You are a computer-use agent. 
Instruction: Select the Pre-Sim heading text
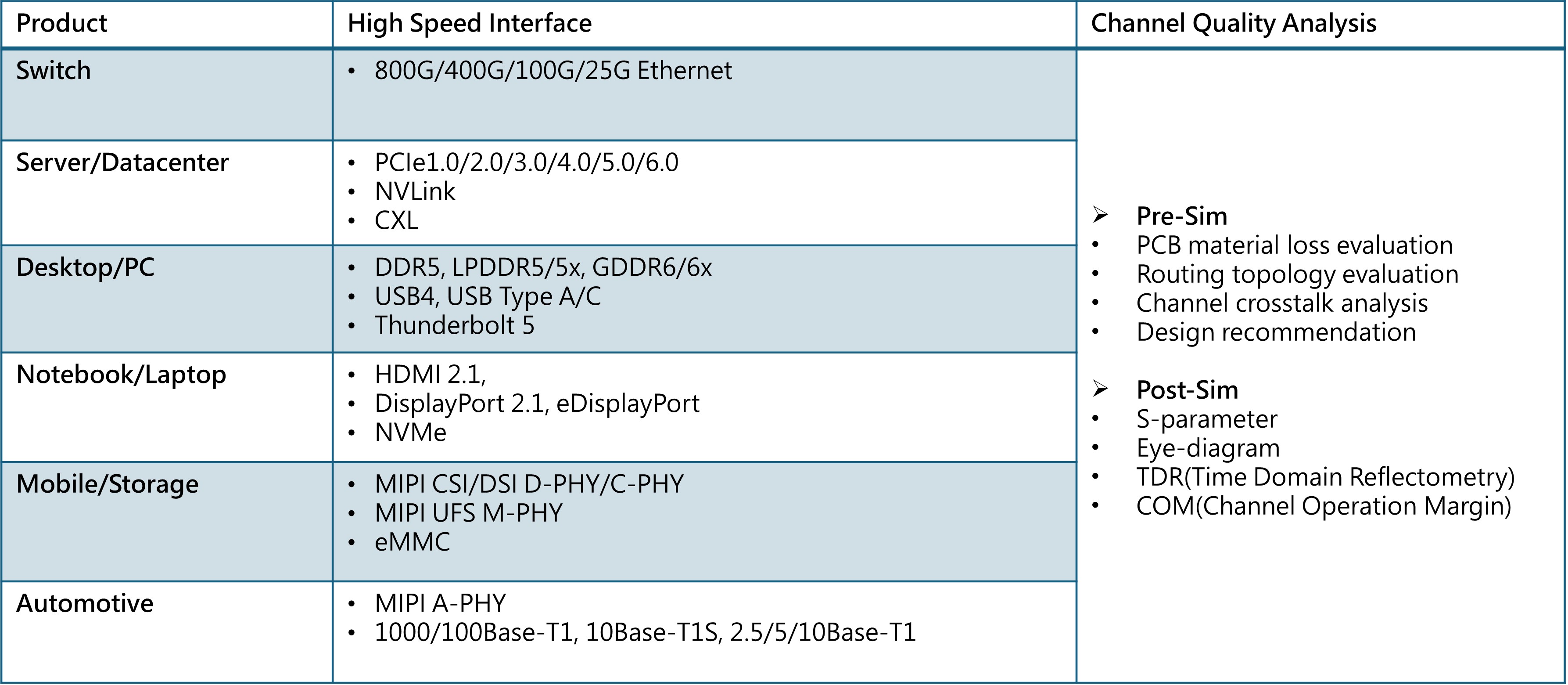pos(1181,216)
